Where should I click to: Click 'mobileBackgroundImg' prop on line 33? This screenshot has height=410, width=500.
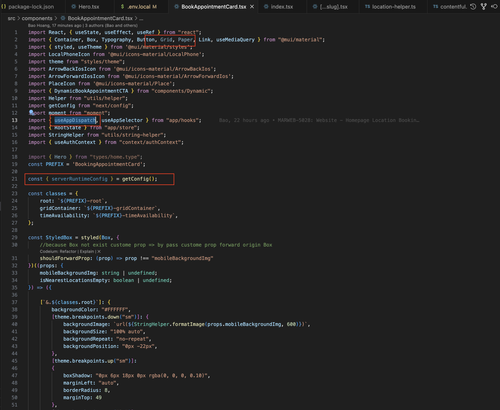[x=68, y=273]
